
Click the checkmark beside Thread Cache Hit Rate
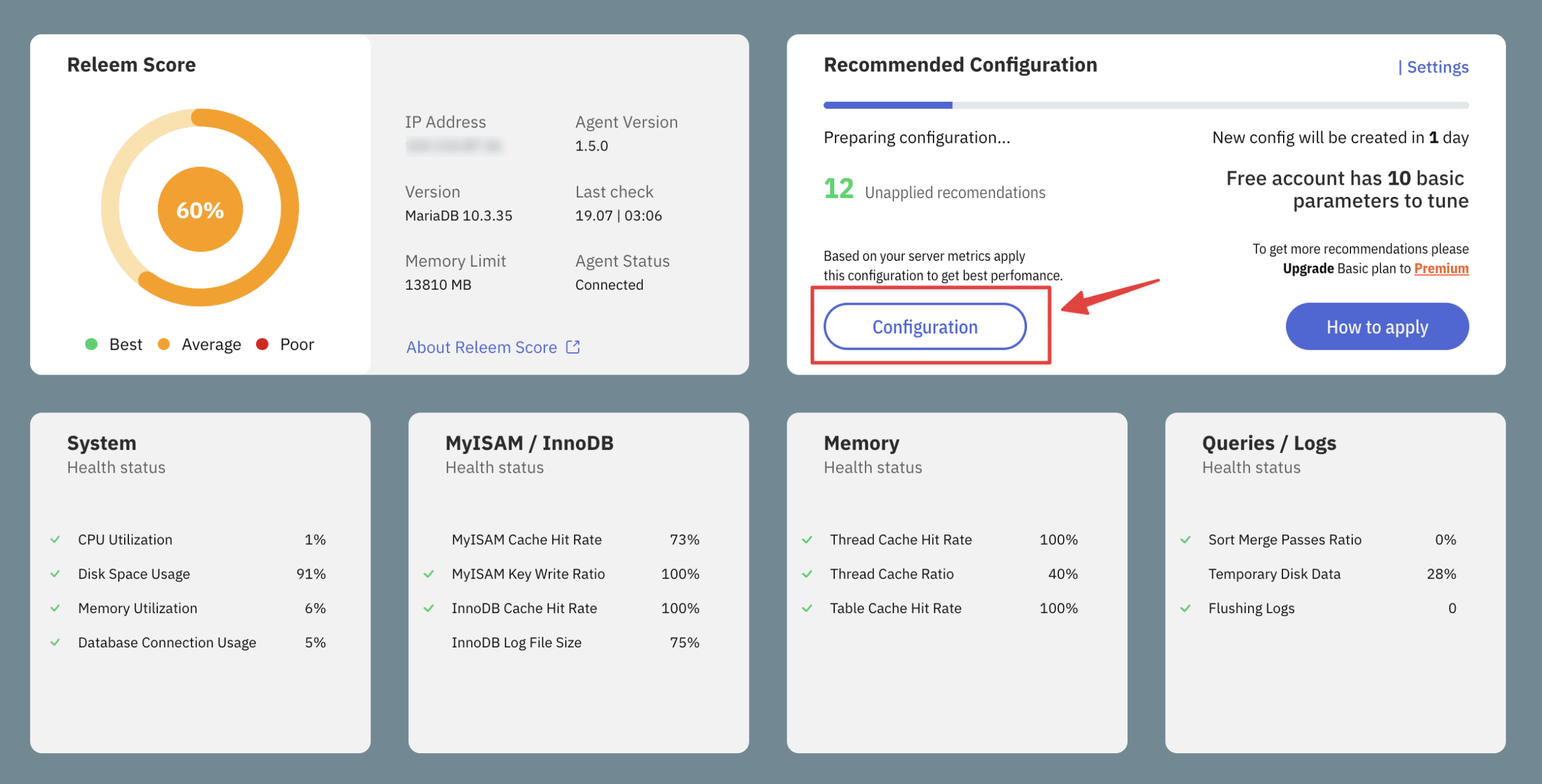[807, 540]
